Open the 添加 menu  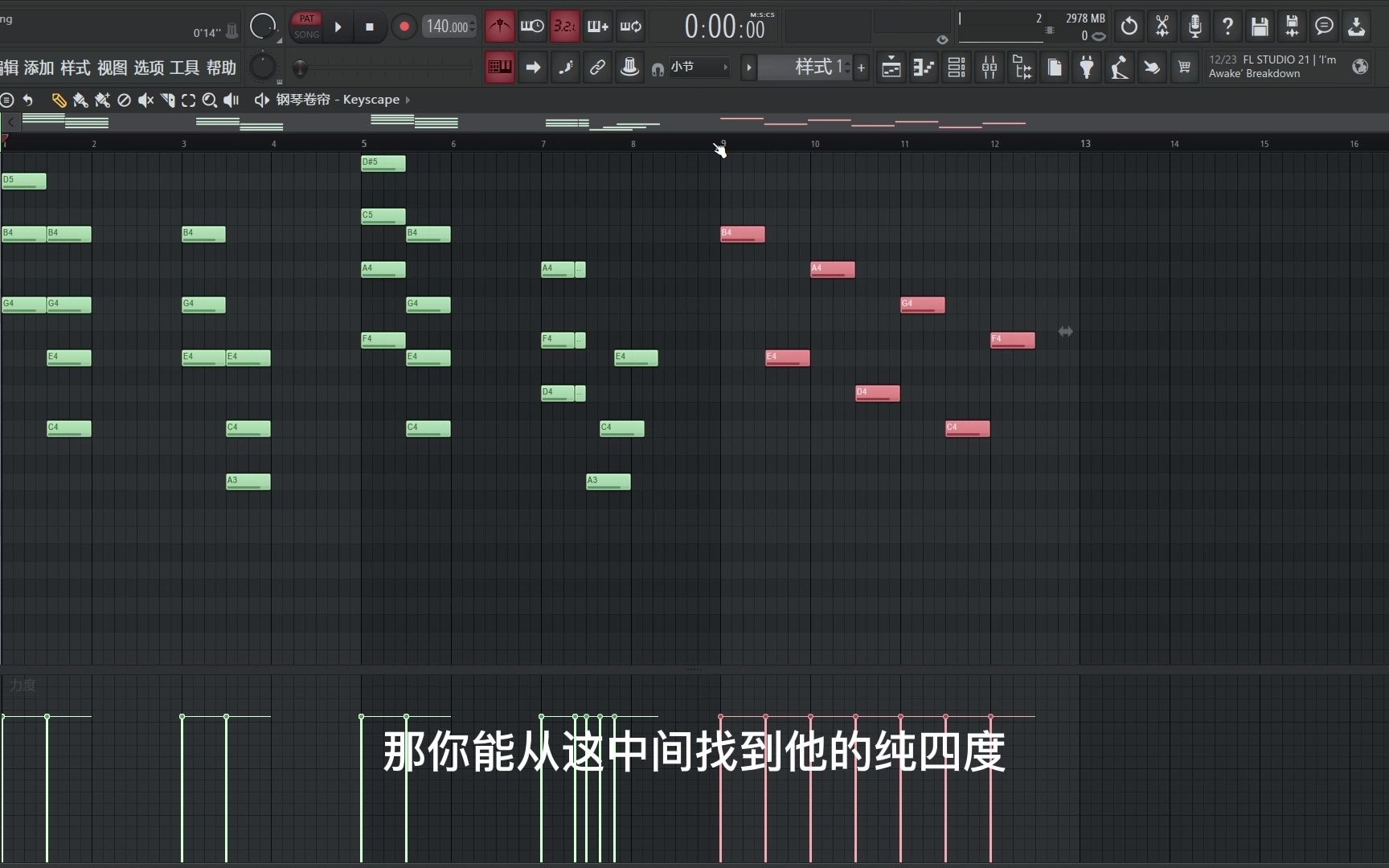[39, 68]
